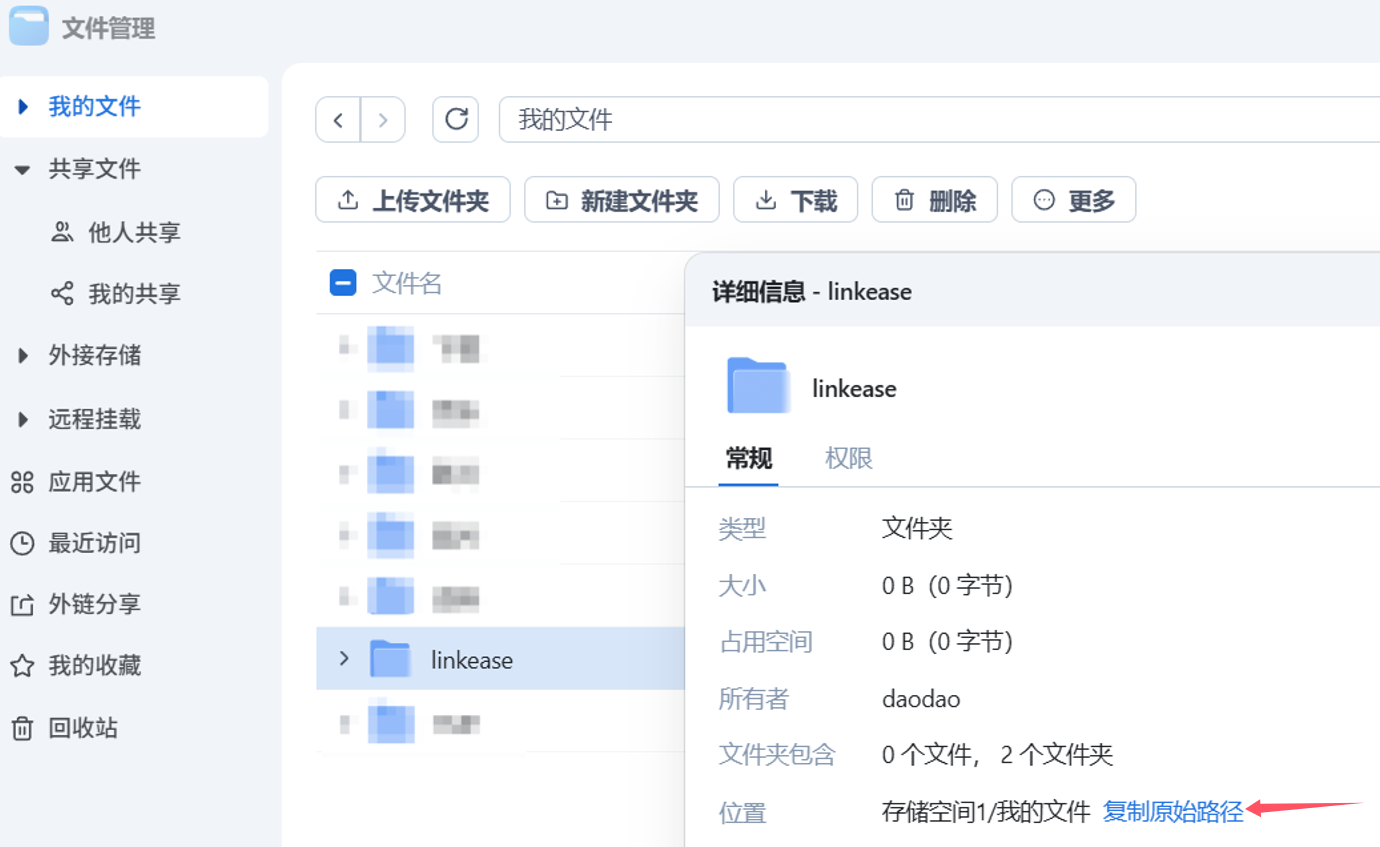The image size is (1380, 847).
Task: Expand the 我的文件 tree arrow
Action: coord(23,106)
